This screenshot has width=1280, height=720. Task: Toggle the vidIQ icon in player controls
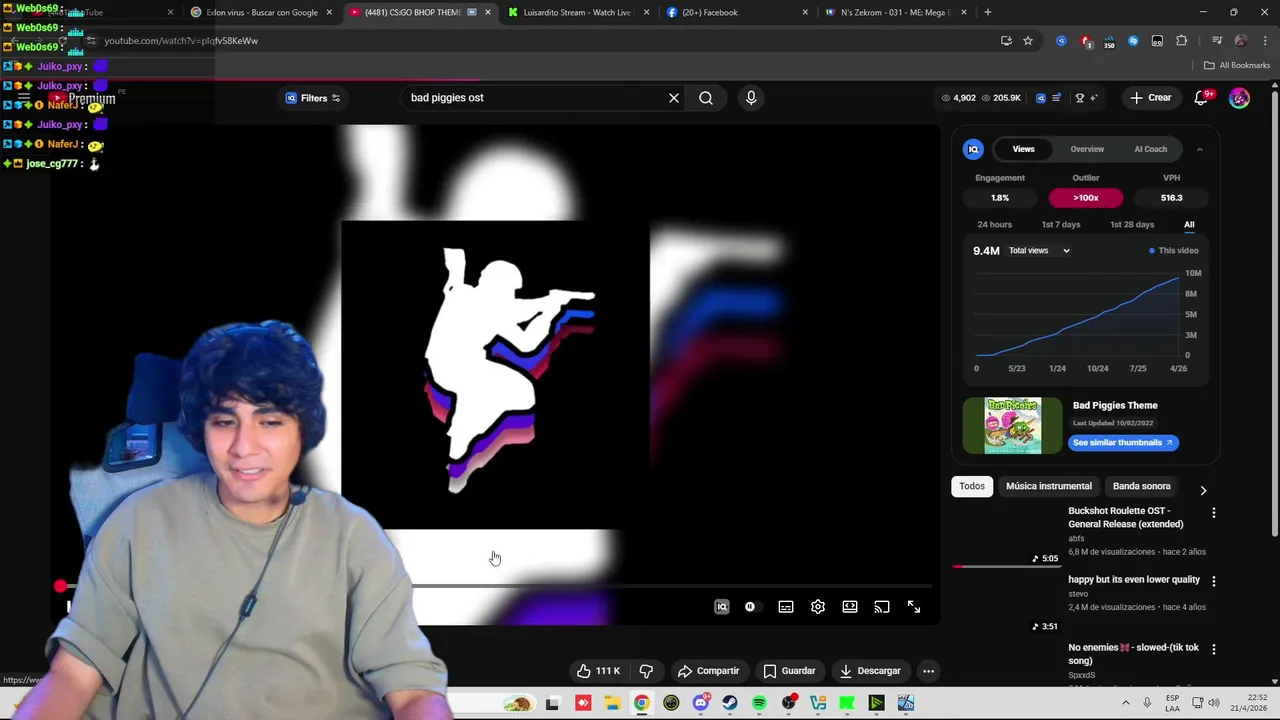click(x=722, y=607)
